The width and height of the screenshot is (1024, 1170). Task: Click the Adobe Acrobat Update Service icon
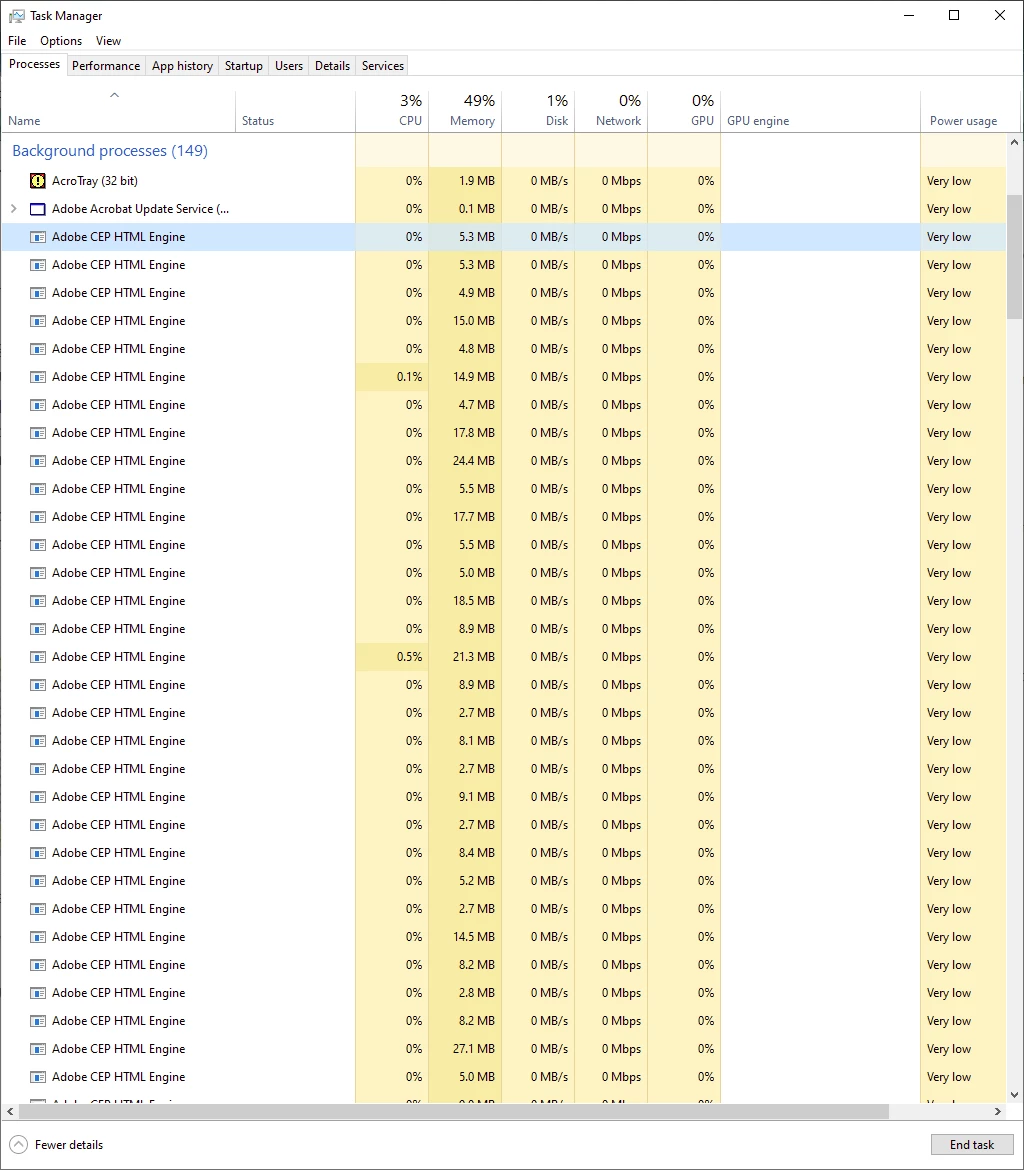click(x=37, y=209)
